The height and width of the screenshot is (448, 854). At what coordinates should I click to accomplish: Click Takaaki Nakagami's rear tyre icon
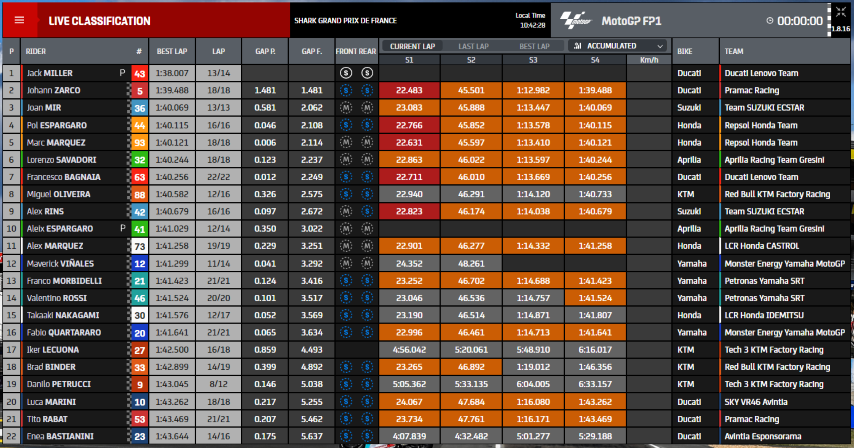click(367, 315)
